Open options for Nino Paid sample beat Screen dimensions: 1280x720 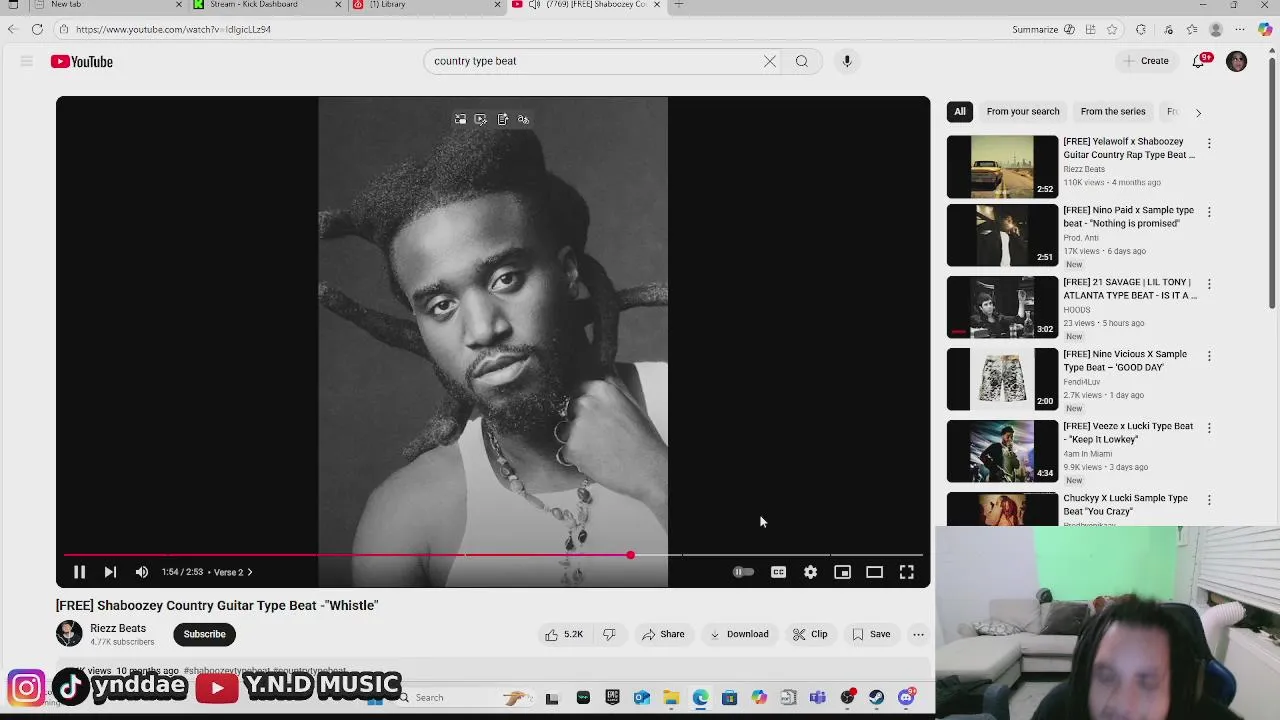point(1209,212)
